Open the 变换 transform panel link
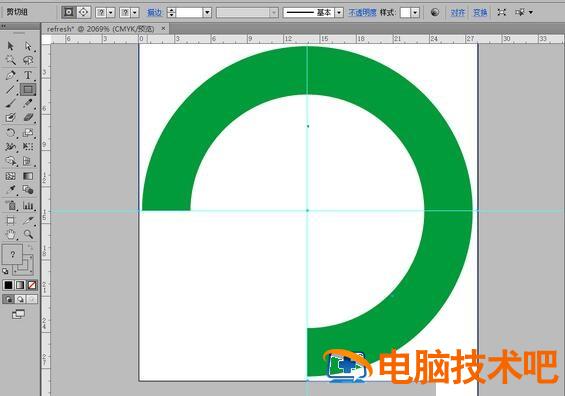Screen dimensions: 565x396 tap(480, 13)
